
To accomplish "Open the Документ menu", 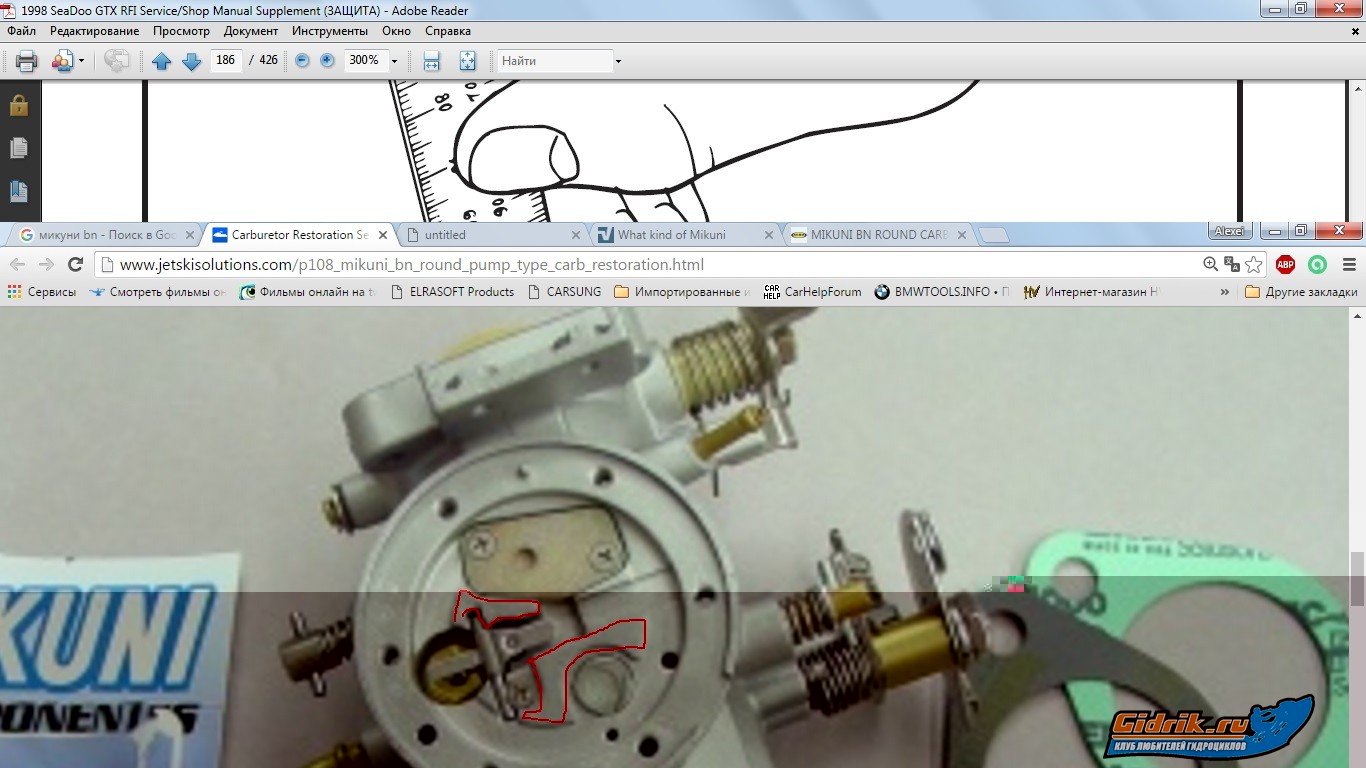I will point(251,31).
